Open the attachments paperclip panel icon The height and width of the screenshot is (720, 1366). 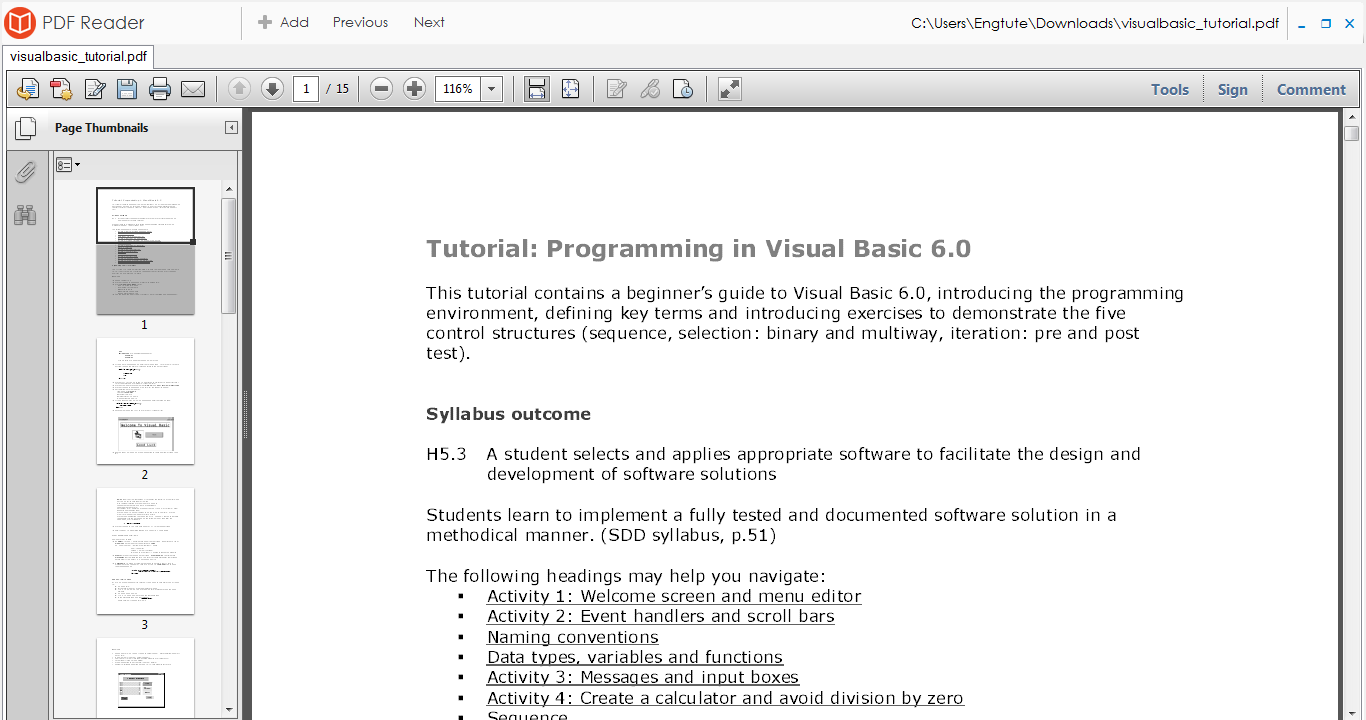26,172
